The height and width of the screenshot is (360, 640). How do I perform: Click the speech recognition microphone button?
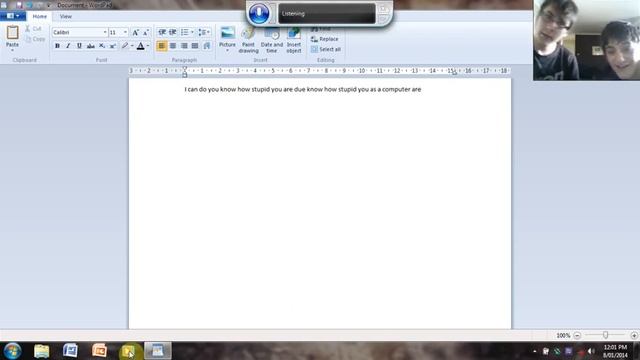[x=259, y=13]
